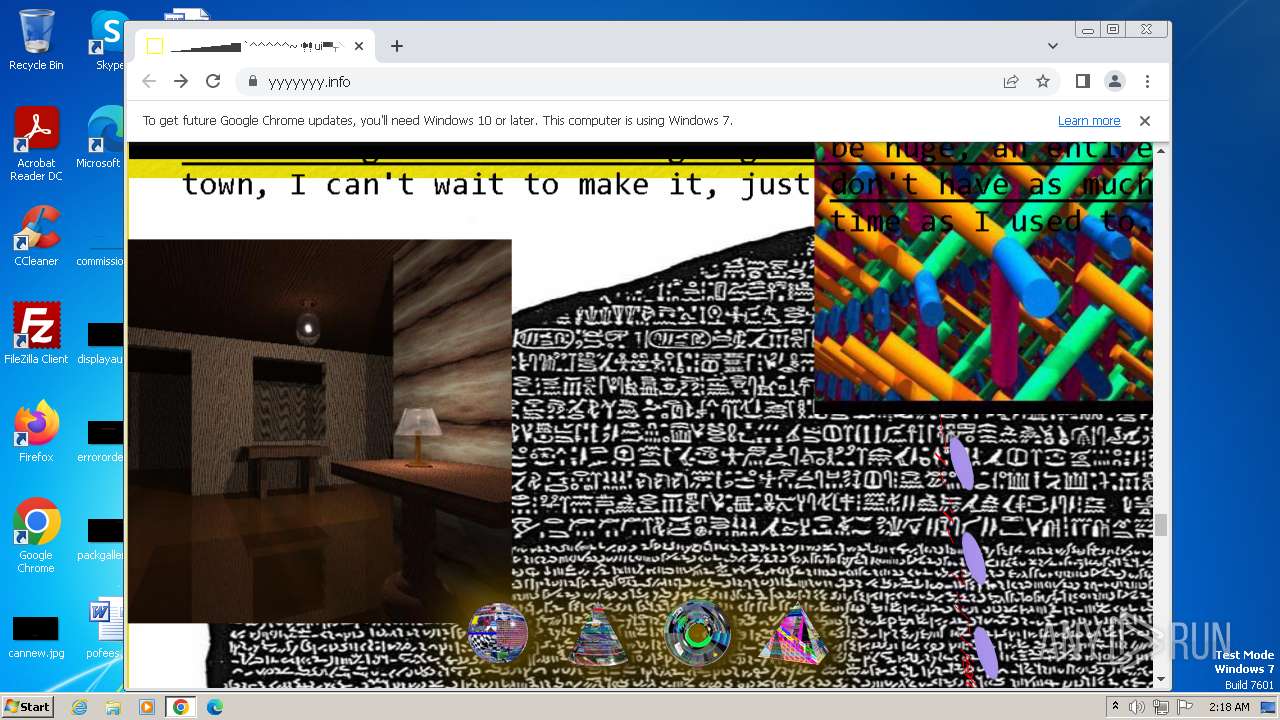Open Acrobat Reader DC desktop shortcut
Image resolution: width=1280 pixels, height=720 pixels.
coord(36,145)
